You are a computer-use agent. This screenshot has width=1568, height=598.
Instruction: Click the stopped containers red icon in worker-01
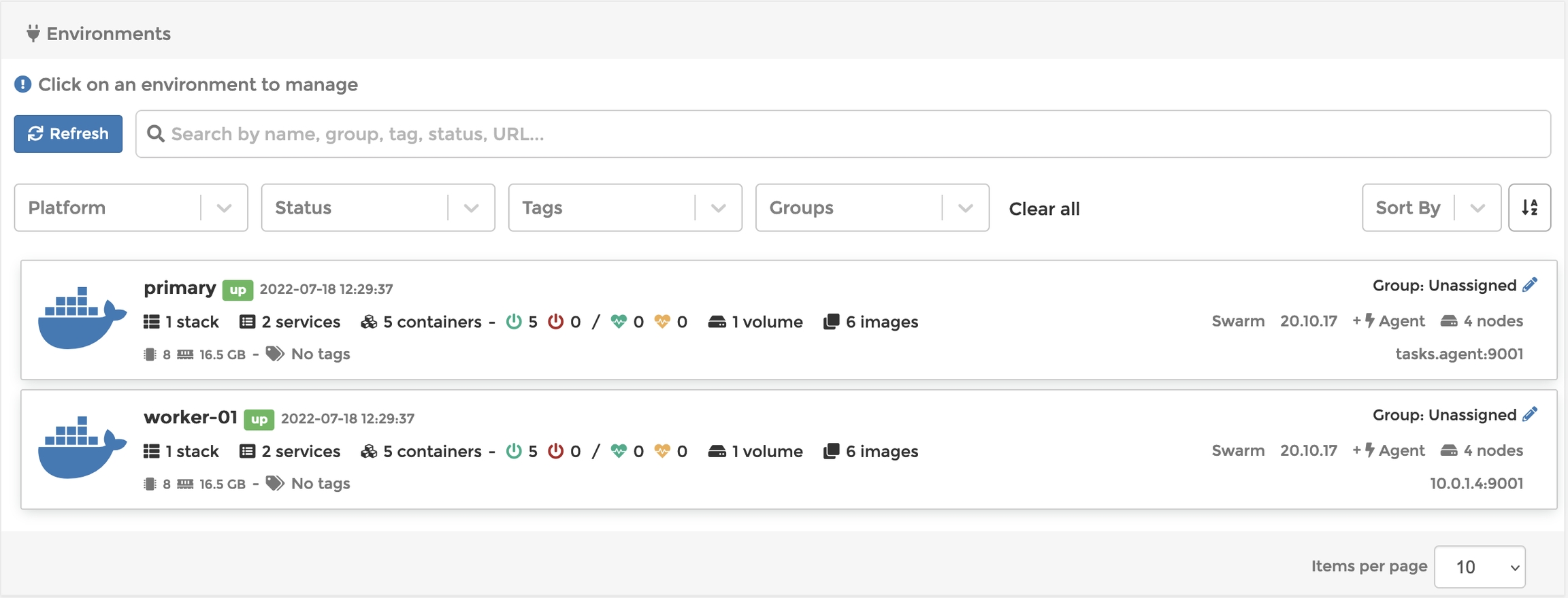[556, 451]
